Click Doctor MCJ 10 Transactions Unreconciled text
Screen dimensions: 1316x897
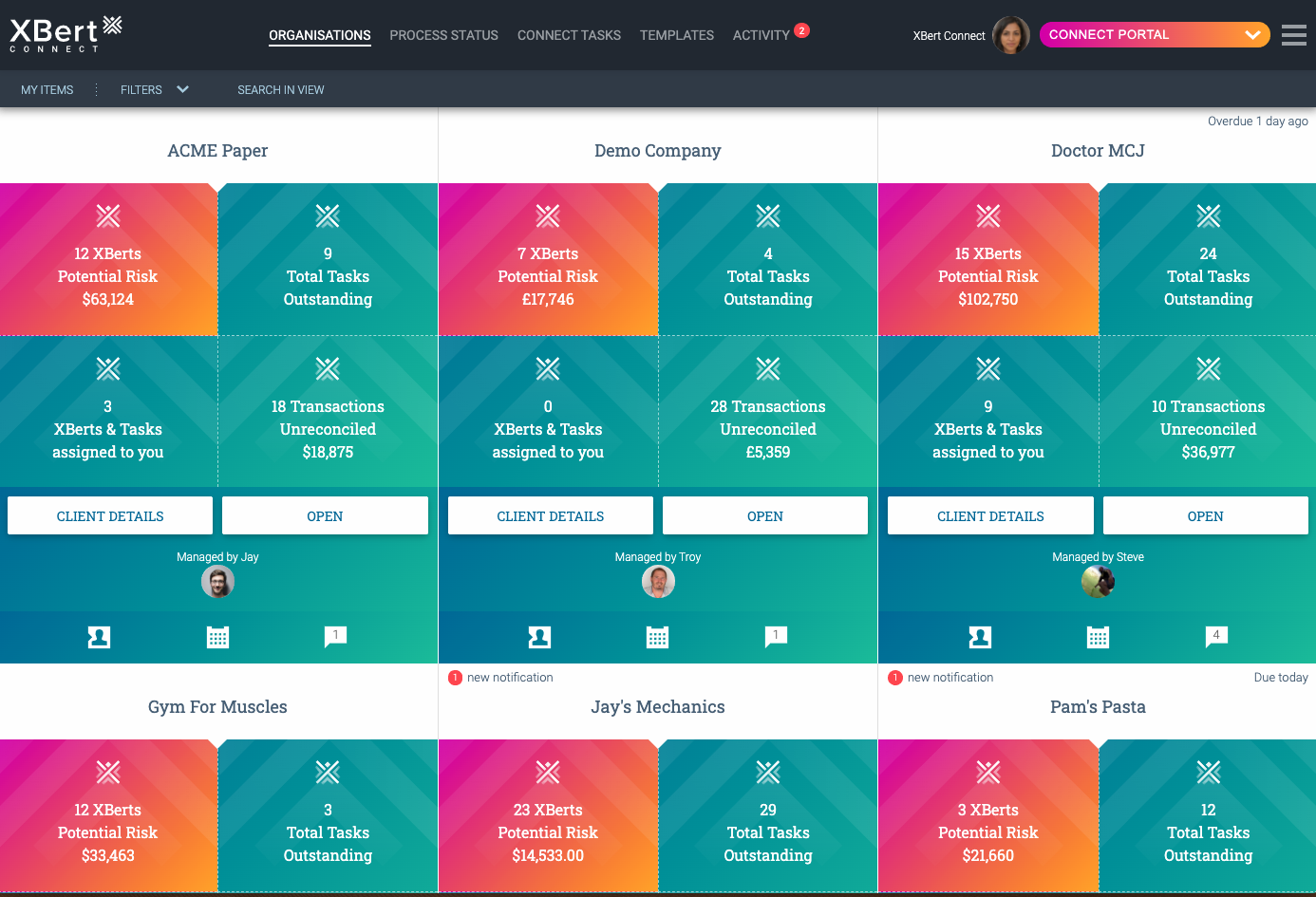[1208, 429]
